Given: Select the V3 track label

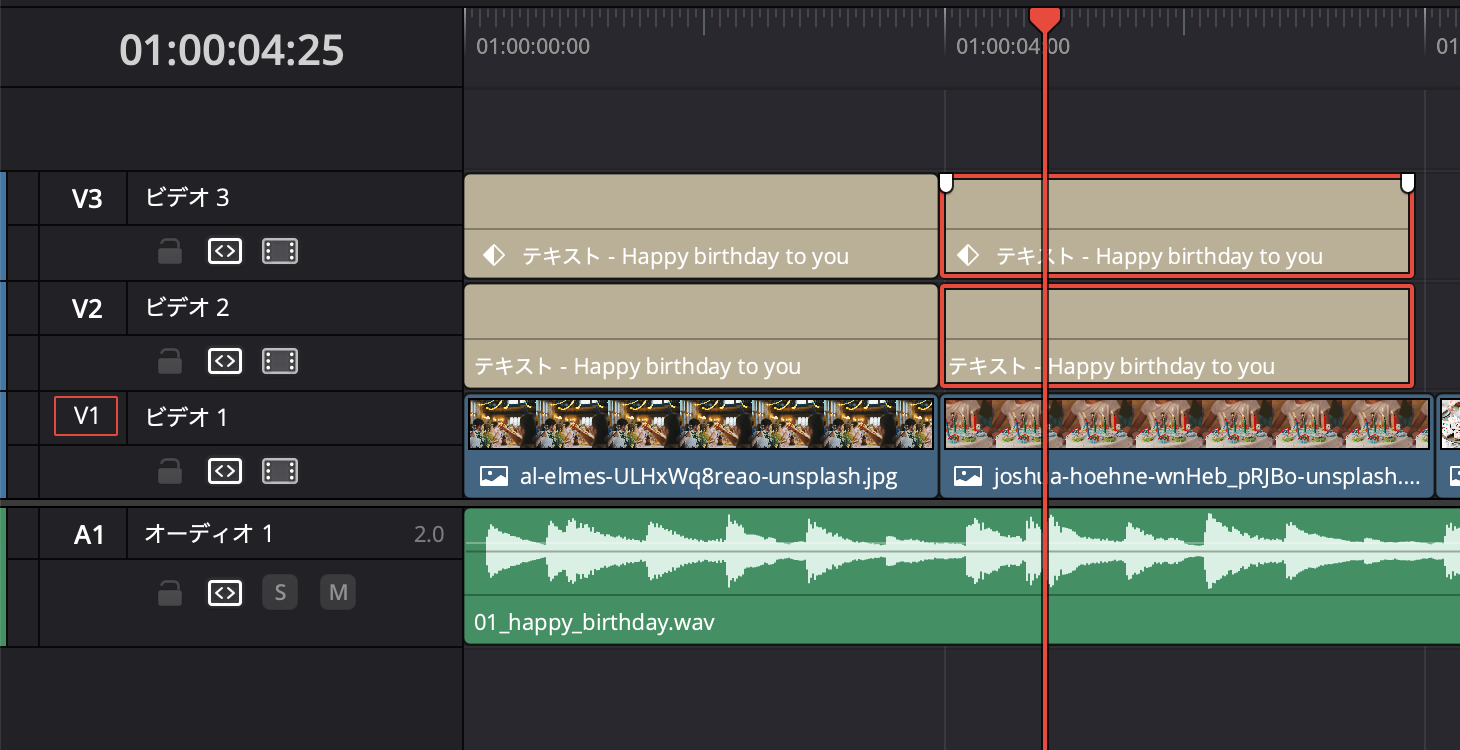Looking at the screenshot, I should coord(87,198).
